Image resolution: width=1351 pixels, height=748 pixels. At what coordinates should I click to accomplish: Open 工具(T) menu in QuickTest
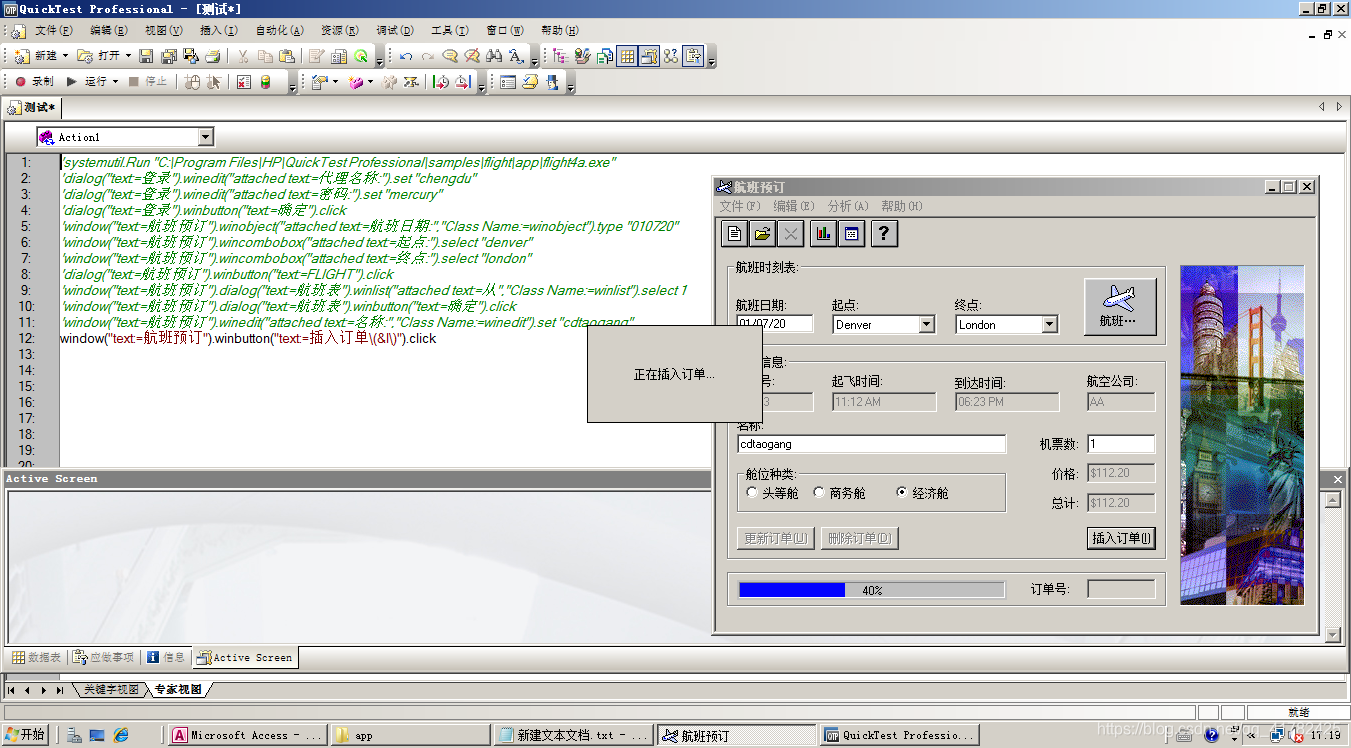451,31
